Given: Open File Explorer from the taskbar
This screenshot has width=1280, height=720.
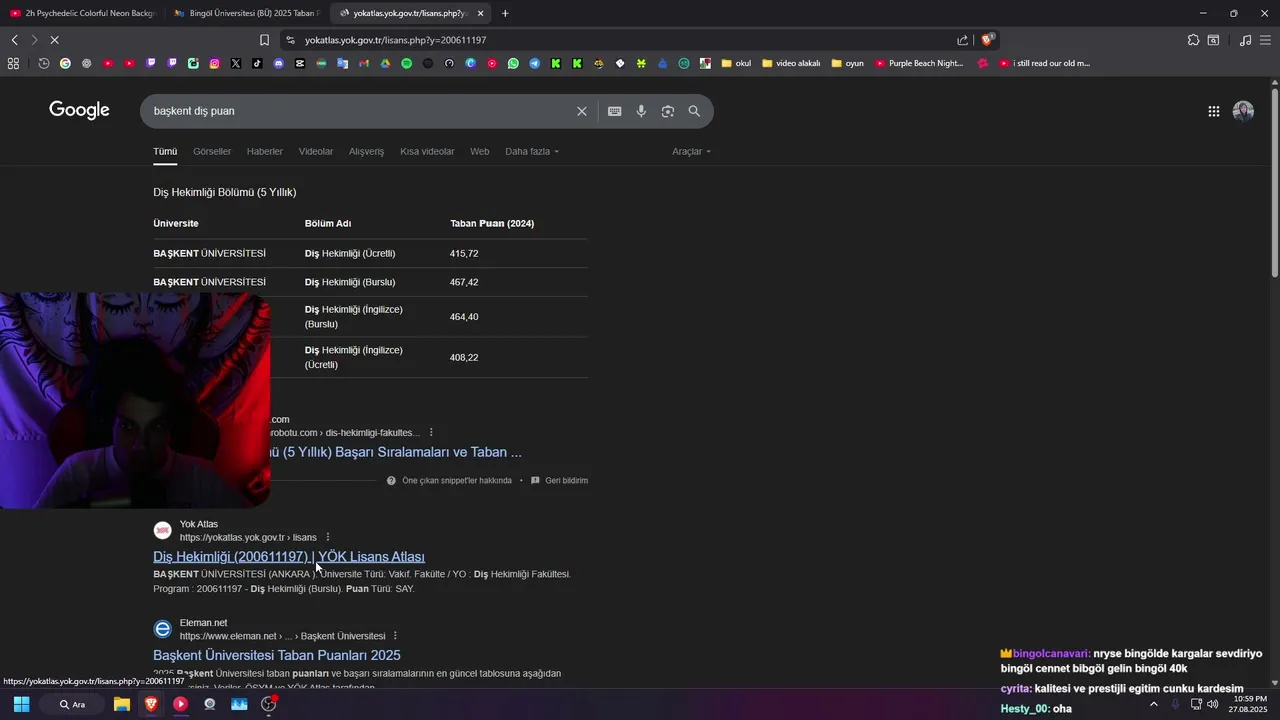Looking at the screenshot, I should click(121, 704).
